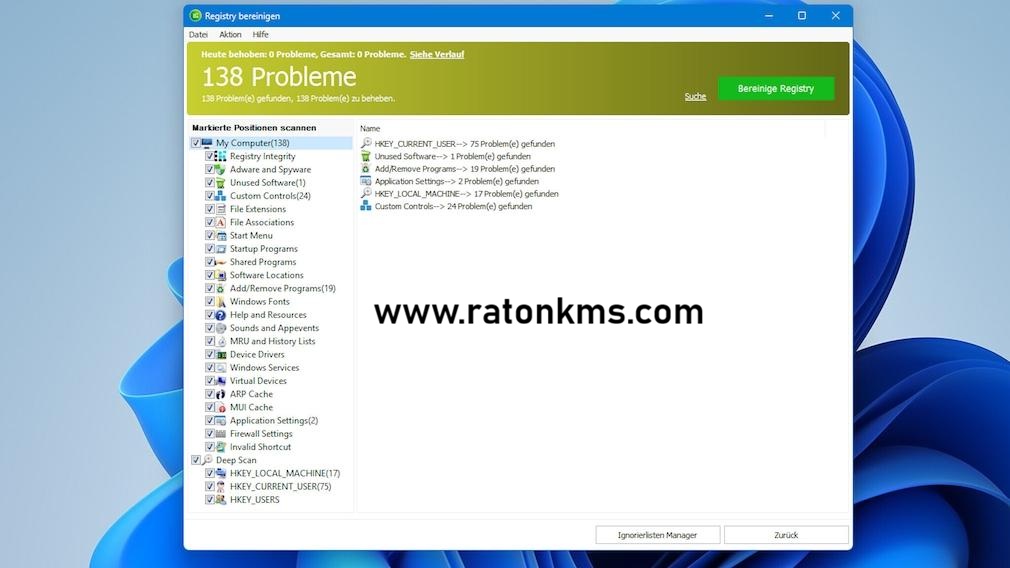
Task: Select Add/Remove Programs 19 Problem(e) result row
Action: point(457,169)
